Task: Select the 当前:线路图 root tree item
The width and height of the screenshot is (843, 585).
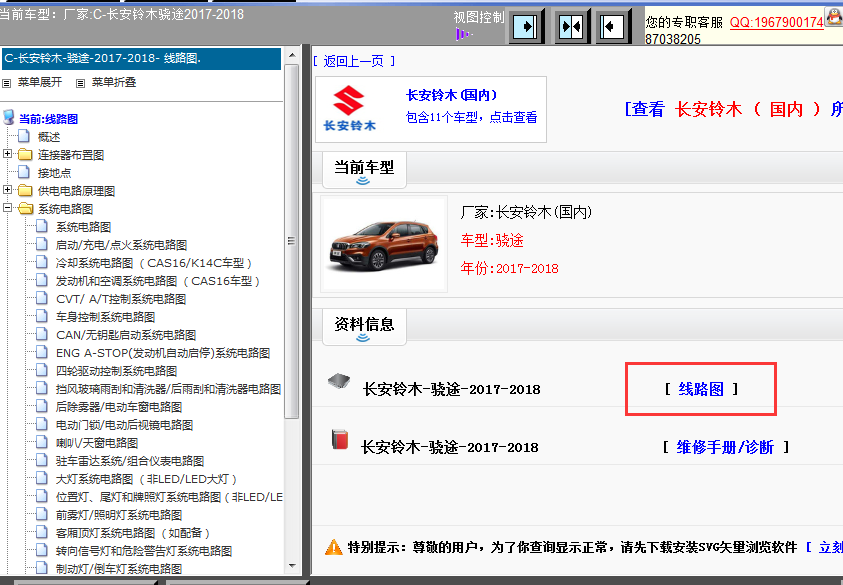Action: click(x=48, y=119)
